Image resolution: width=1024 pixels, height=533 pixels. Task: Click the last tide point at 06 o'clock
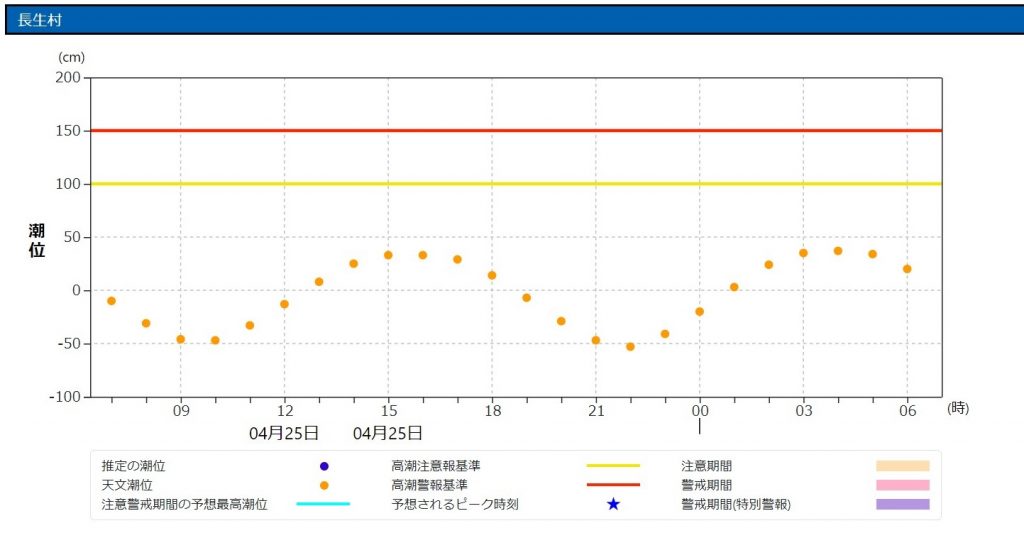(x=907, y=269)
